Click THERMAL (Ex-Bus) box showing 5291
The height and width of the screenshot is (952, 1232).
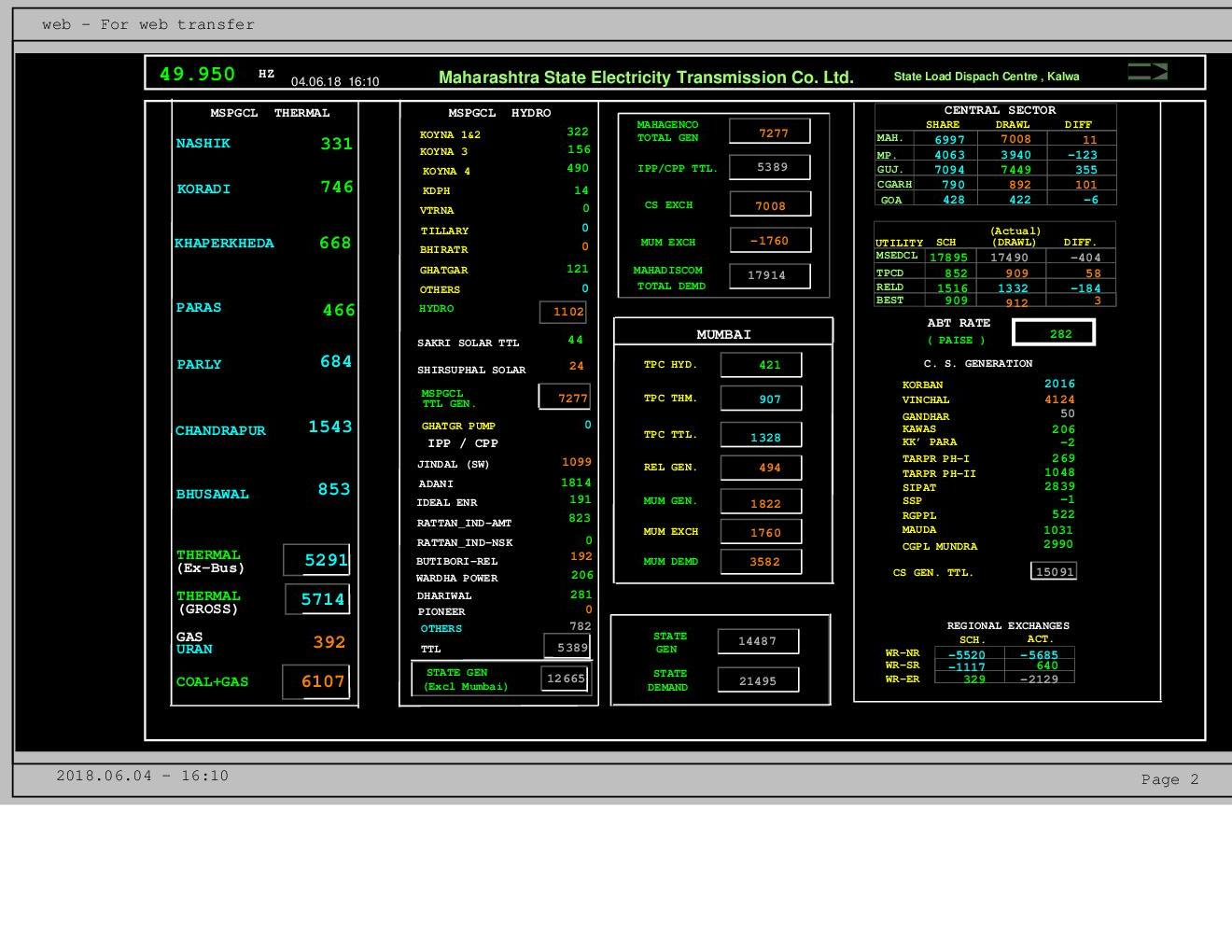[316, 560]
